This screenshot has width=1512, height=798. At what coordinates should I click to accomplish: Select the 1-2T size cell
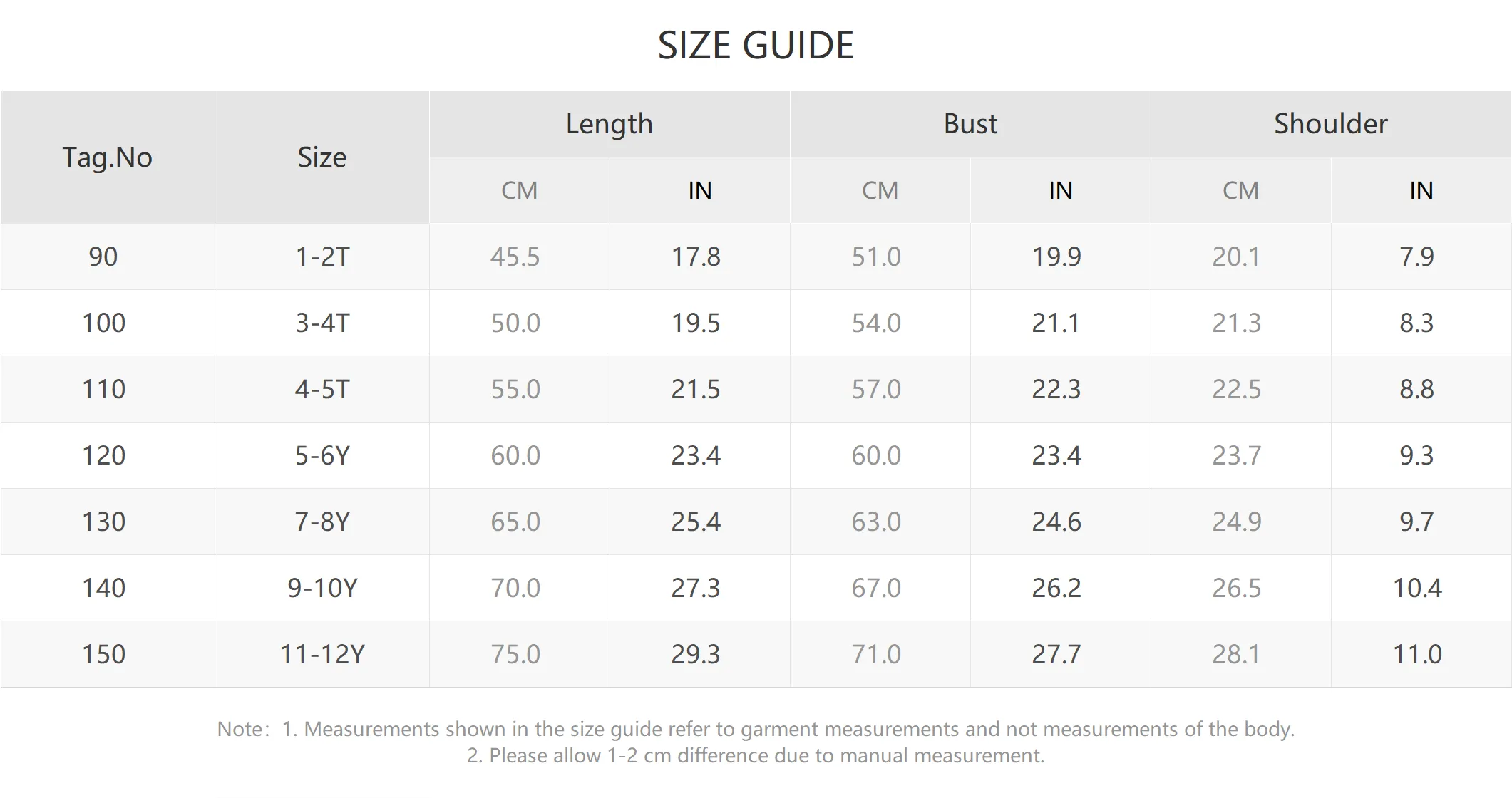click(322, 256)
